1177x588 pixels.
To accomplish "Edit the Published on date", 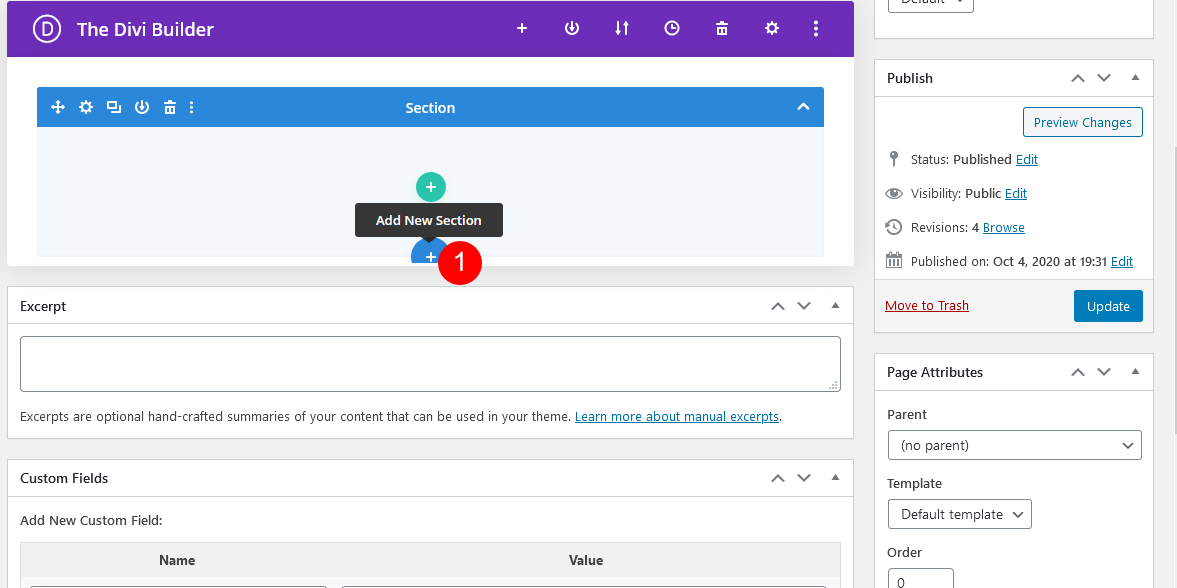I will [x=1122, y=261].
